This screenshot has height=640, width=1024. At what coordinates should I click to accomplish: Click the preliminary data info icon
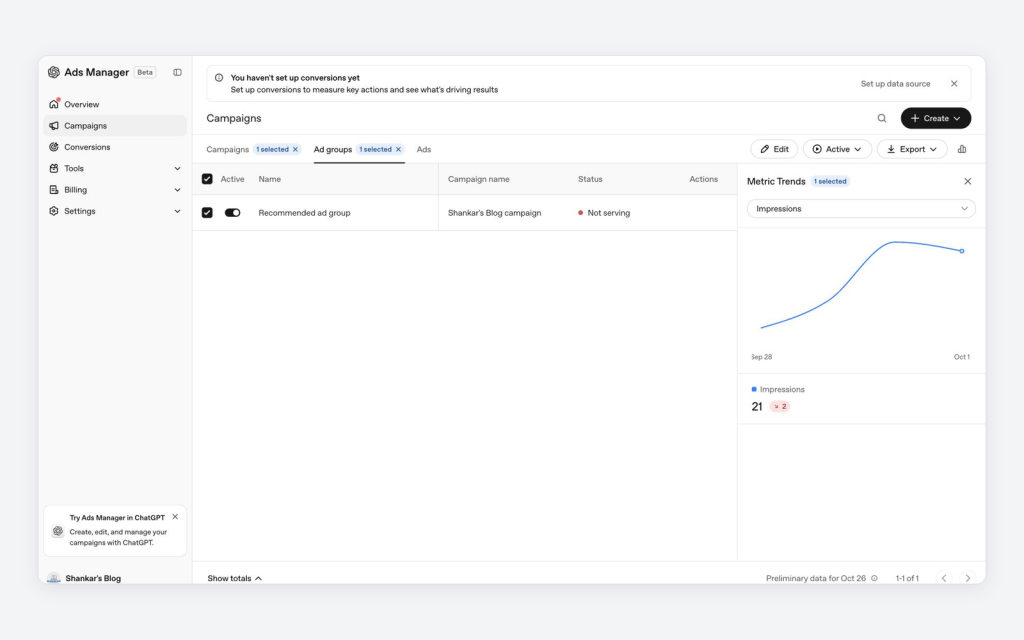coord(874,578)
